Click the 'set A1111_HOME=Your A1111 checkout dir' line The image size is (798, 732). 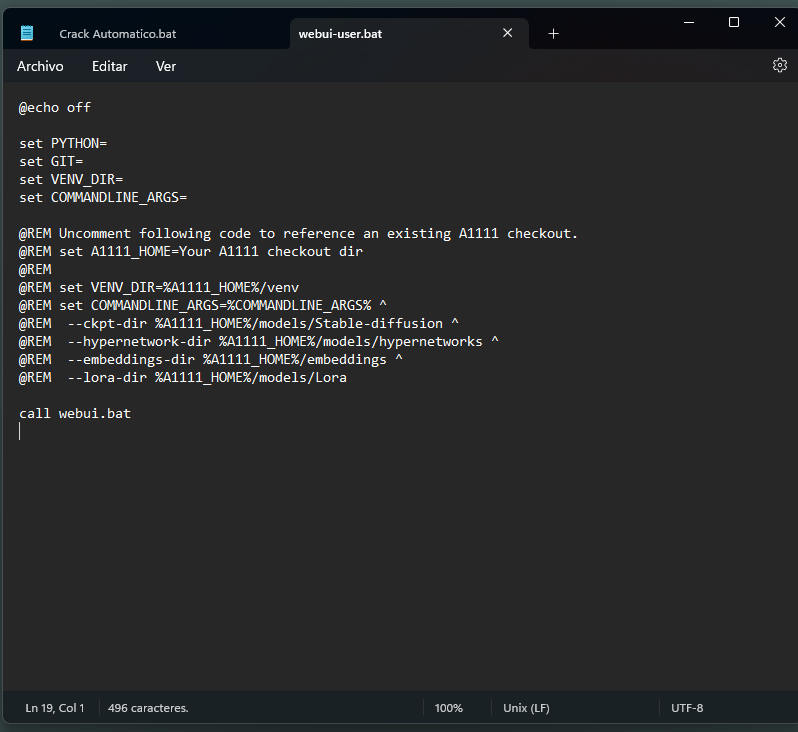[190, 251]
